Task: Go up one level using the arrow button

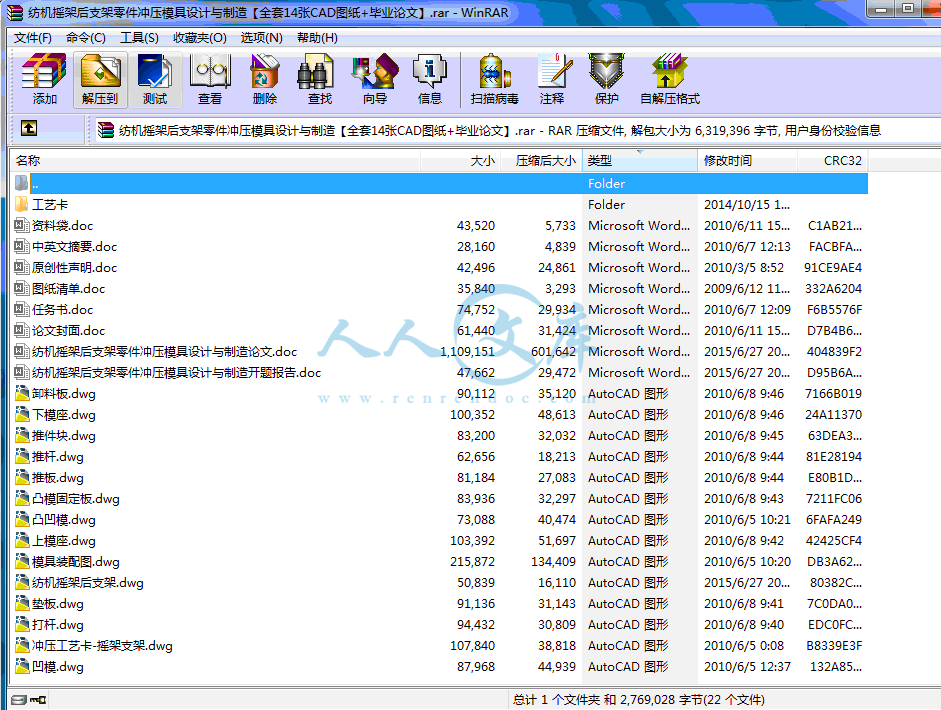Action: click(x=29, y=129)
